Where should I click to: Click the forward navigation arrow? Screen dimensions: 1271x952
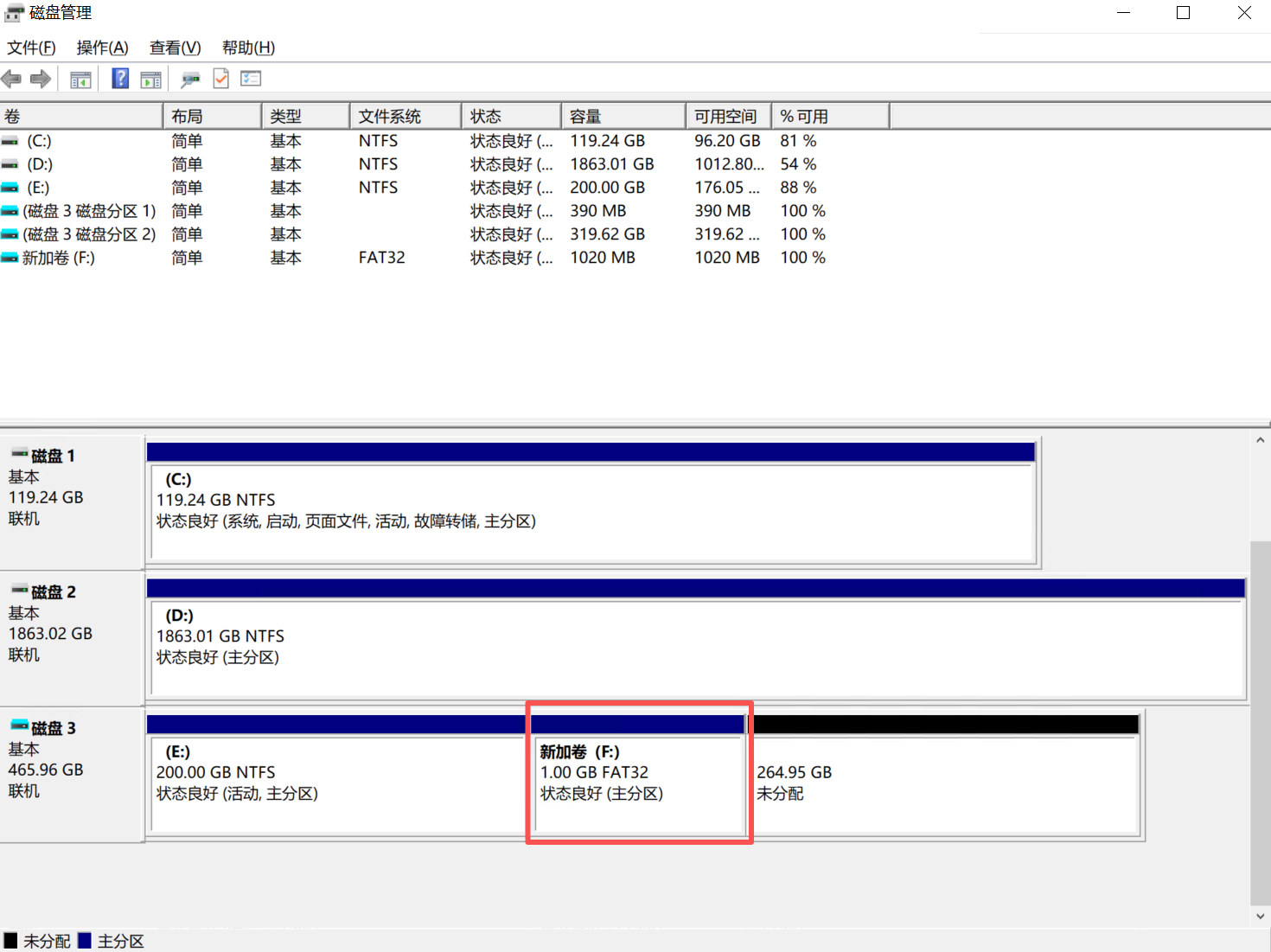41,79
